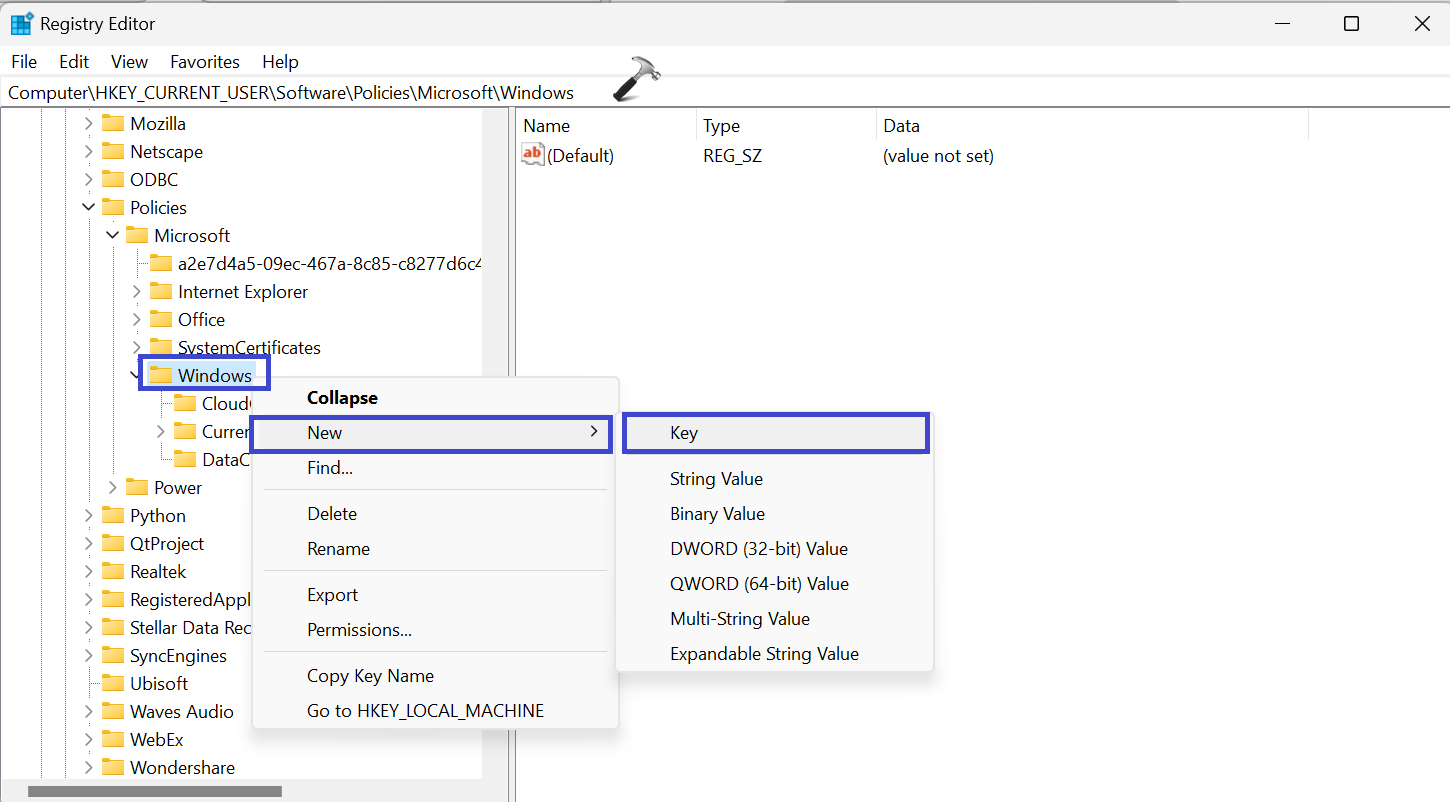1450x802 pixels.
Task: Open the View menu
Action: [129, 62]
